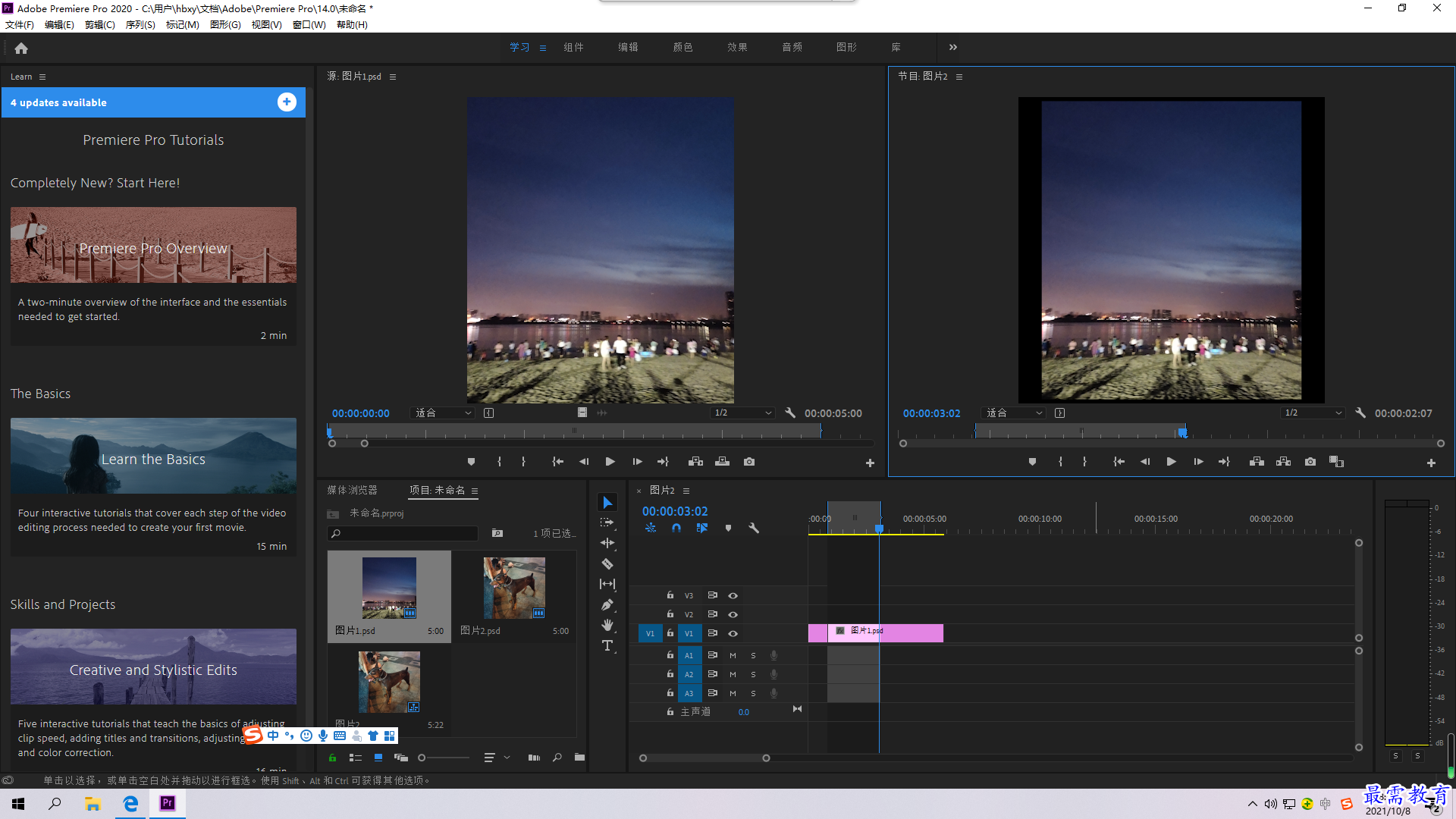The height and width of the screenshot is (819, 1456).
Task: Open new bin folder icon in project panel
Action: 579,758
